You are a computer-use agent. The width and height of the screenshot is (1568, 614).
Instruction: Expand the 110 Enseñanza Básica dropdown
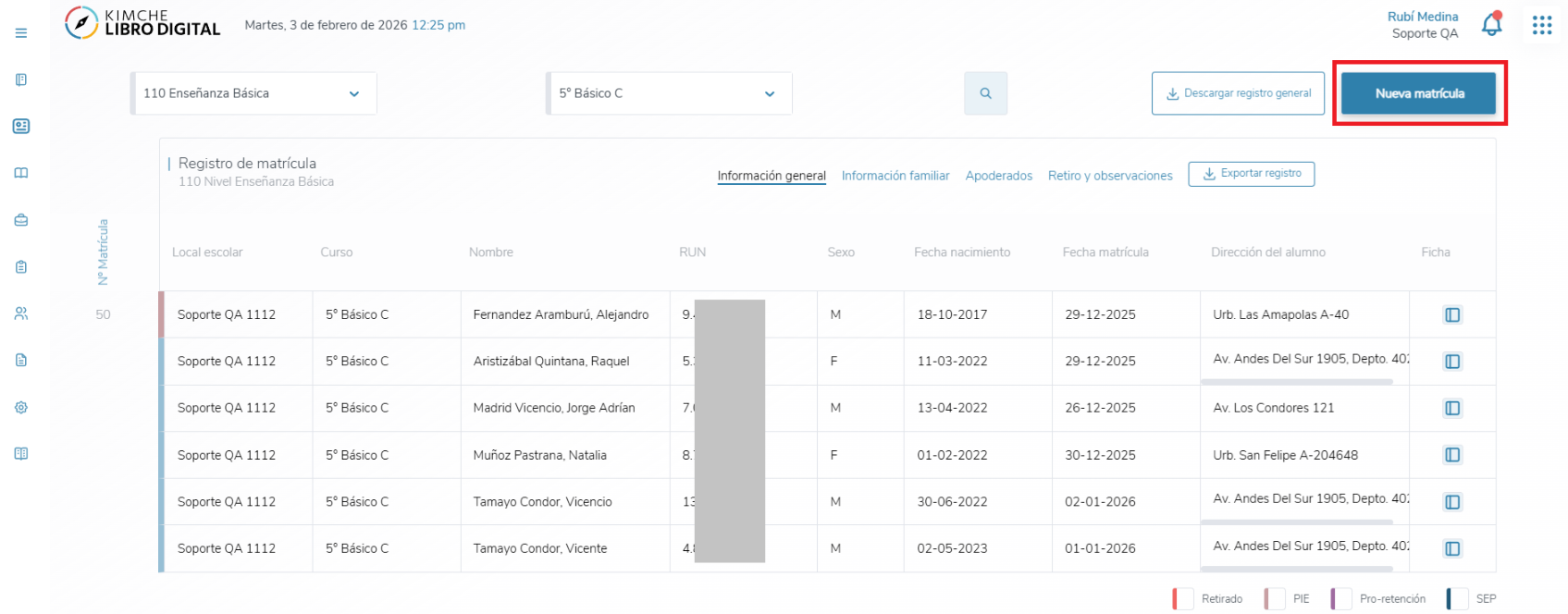tap(253, 93)
